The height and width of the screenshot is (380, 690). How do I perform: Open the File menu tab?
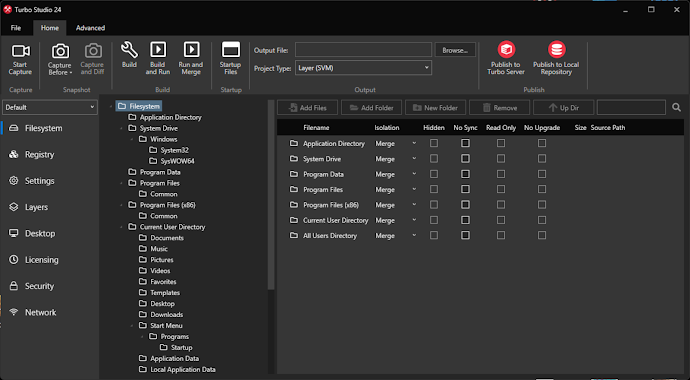pyautogui.click(x=16, y=28)
